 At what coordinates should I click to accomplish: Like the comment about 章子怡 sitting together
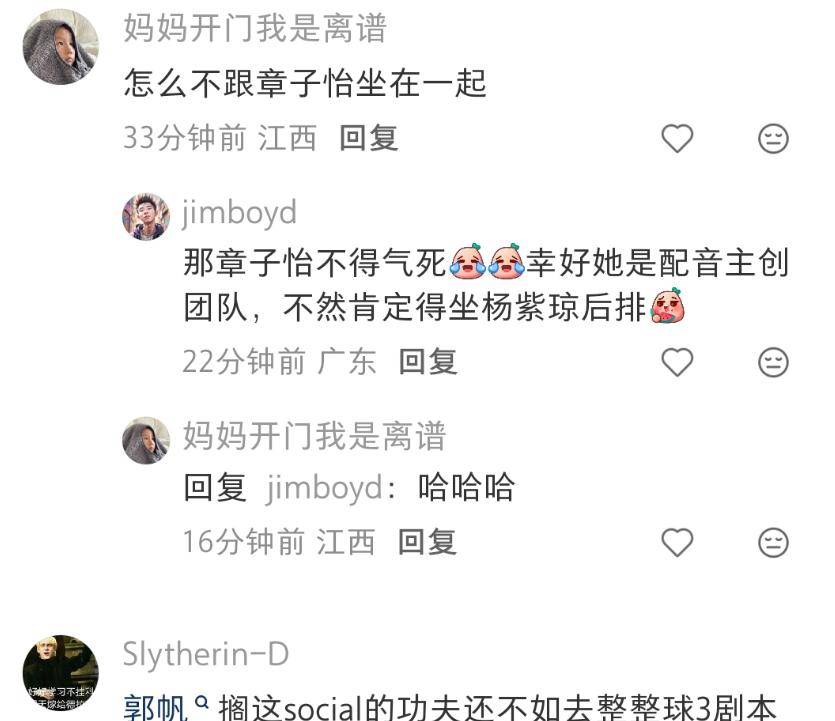(677, 138)
